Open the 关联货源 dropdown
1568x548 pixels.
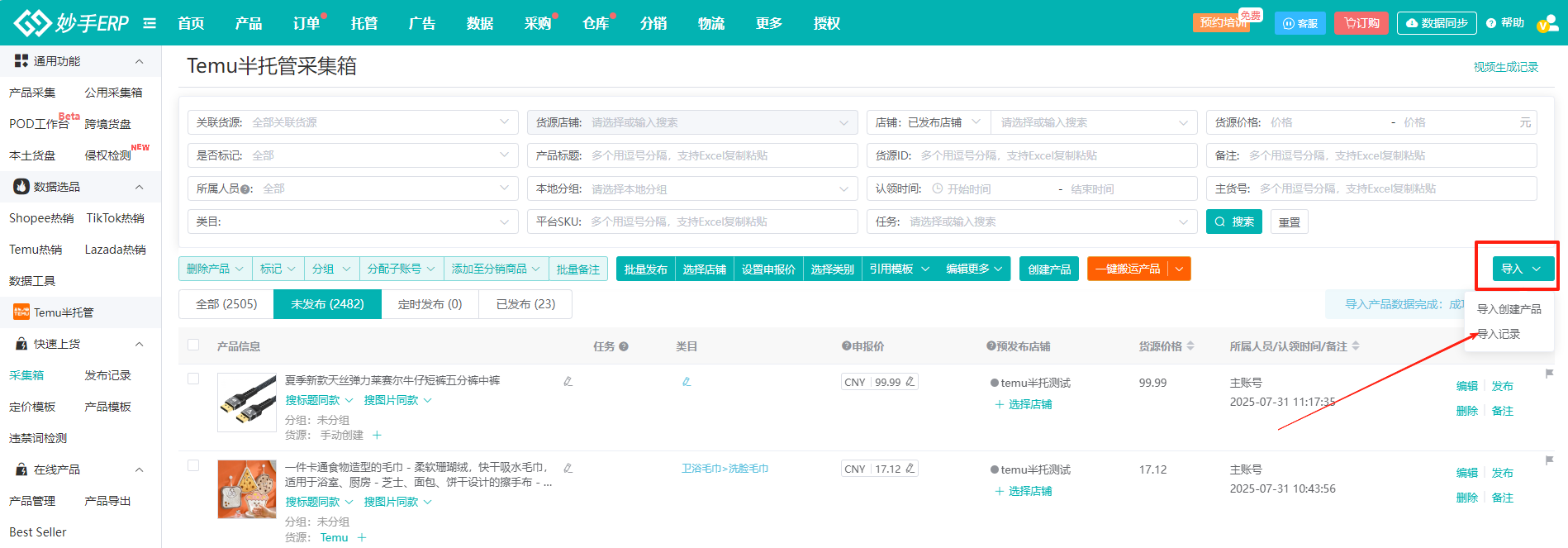tap(353, 122)
